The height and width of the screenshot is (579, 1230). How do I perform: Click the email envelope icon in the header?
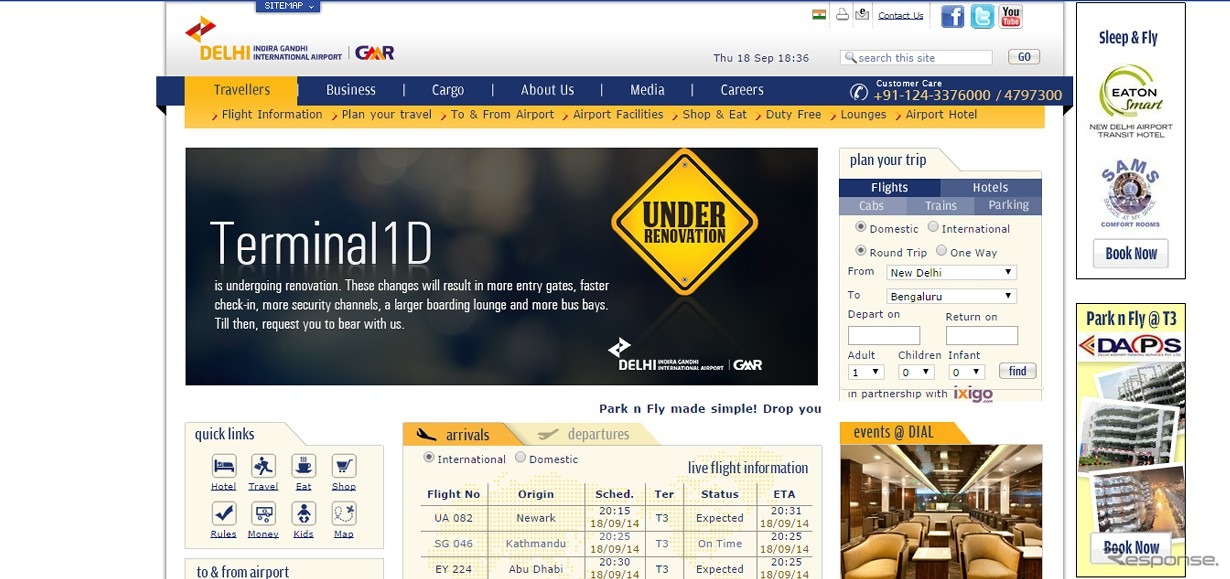click(x=862, y=14)
